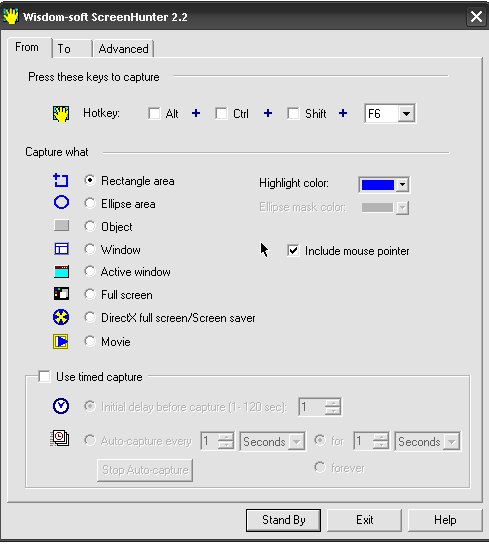
Task: Select Active window capture mode
Action: [90, 271]
